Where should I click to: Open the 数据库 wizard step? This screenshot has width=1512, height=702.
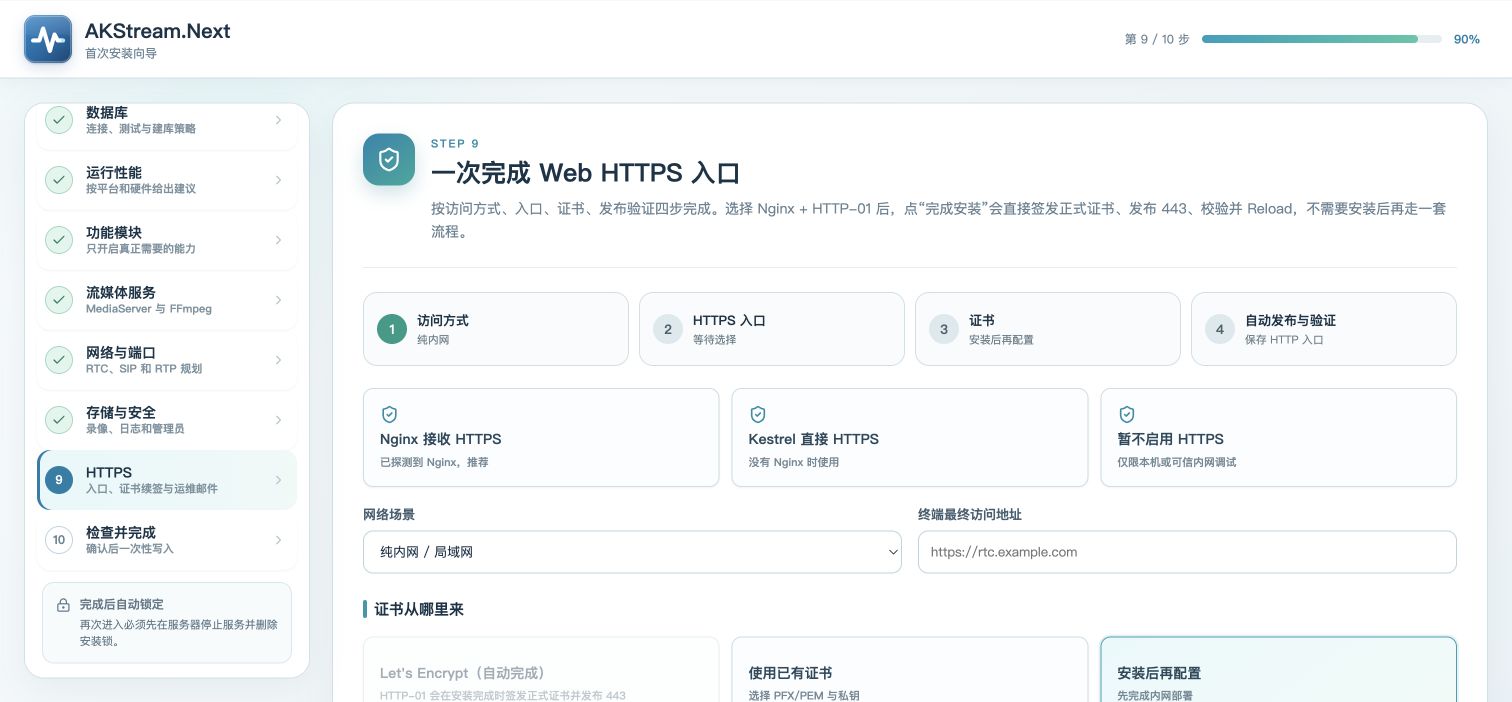pos(167,126)
